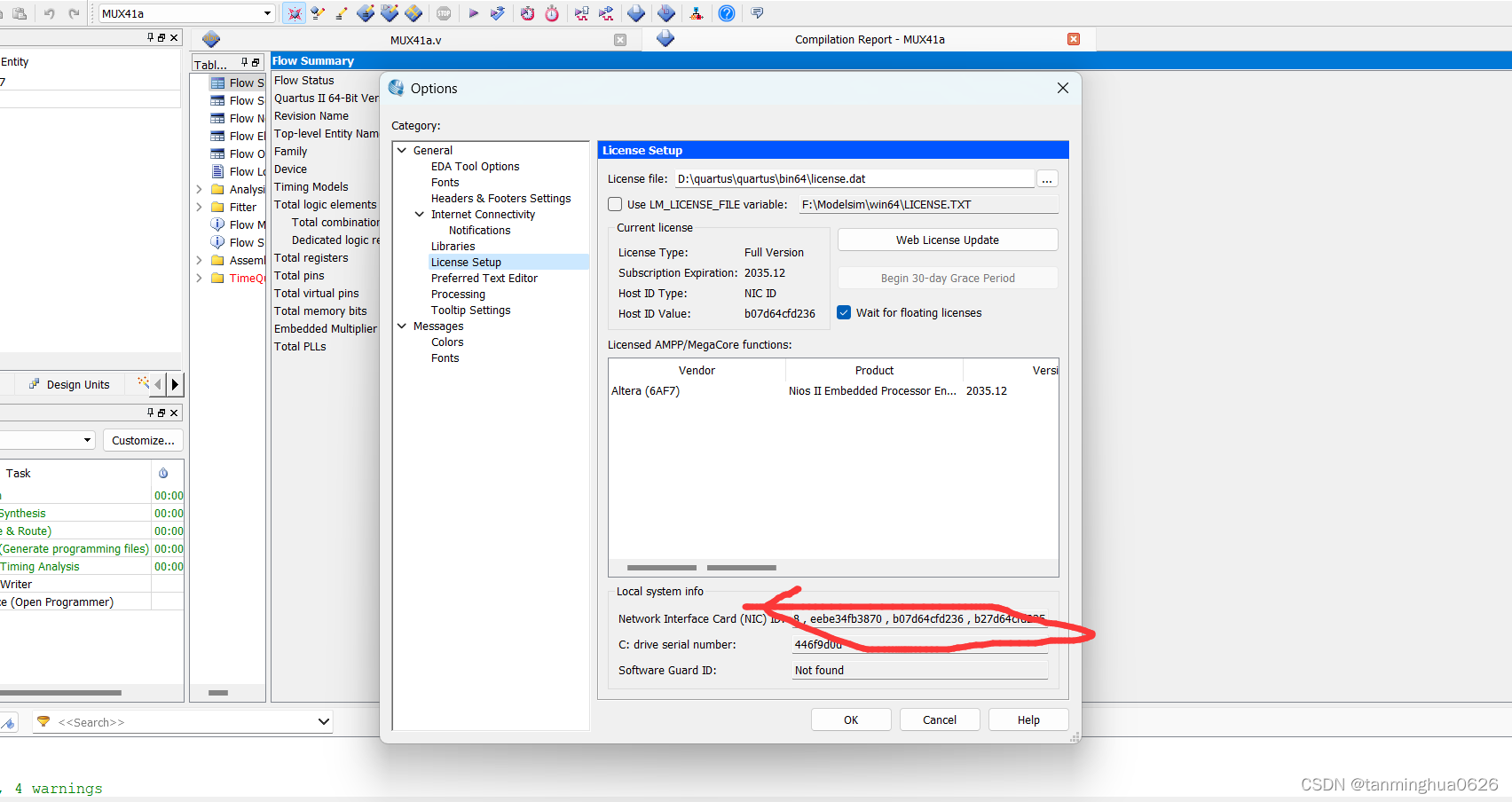Click the abc file icon beside the MUX41a.v tab
The height and width of the screenshot is (802, 1512).
pos(210,39)
